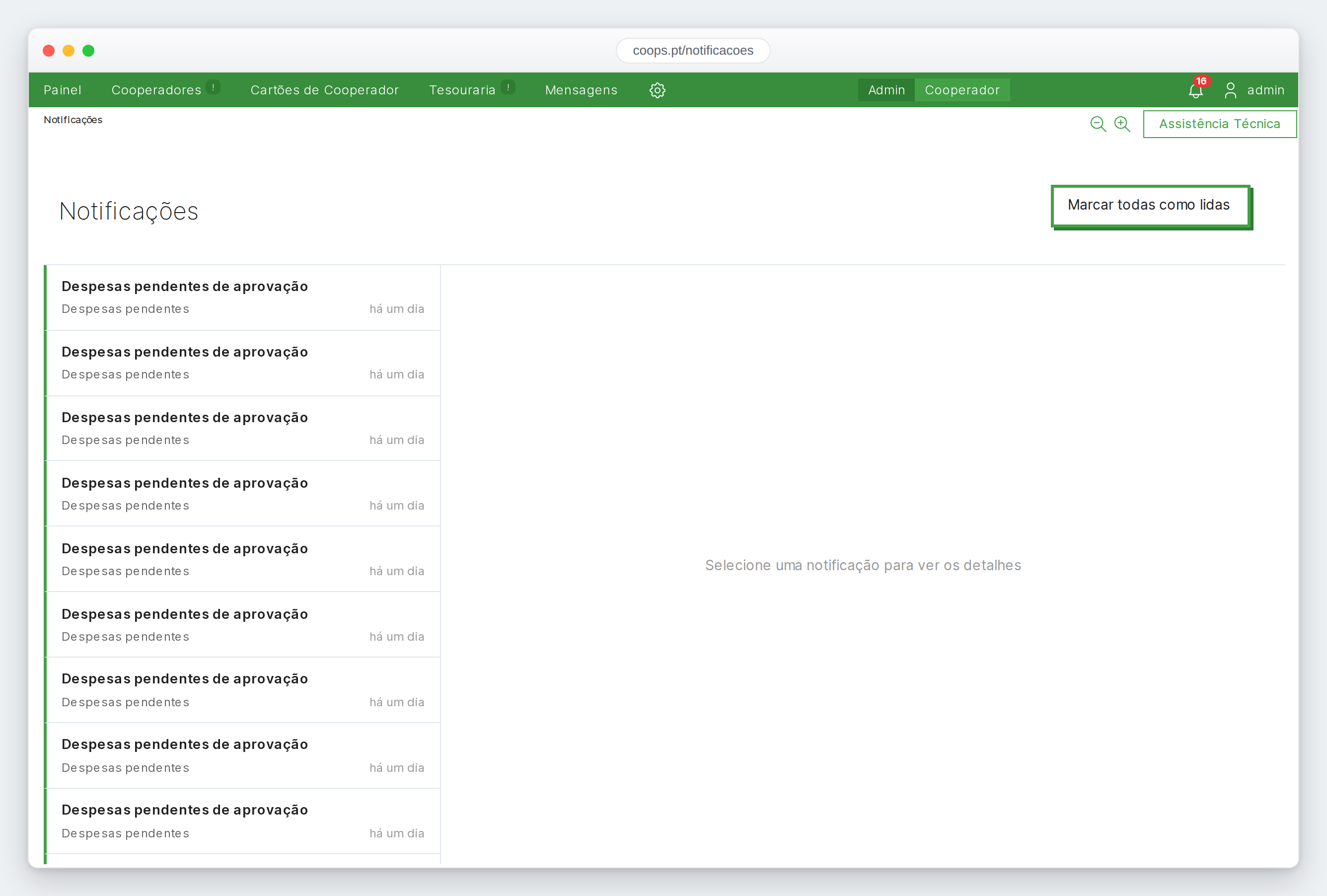Click the alert badge next to Cooperadores
Screen dimensions: 1327x896
pos(213,87)
